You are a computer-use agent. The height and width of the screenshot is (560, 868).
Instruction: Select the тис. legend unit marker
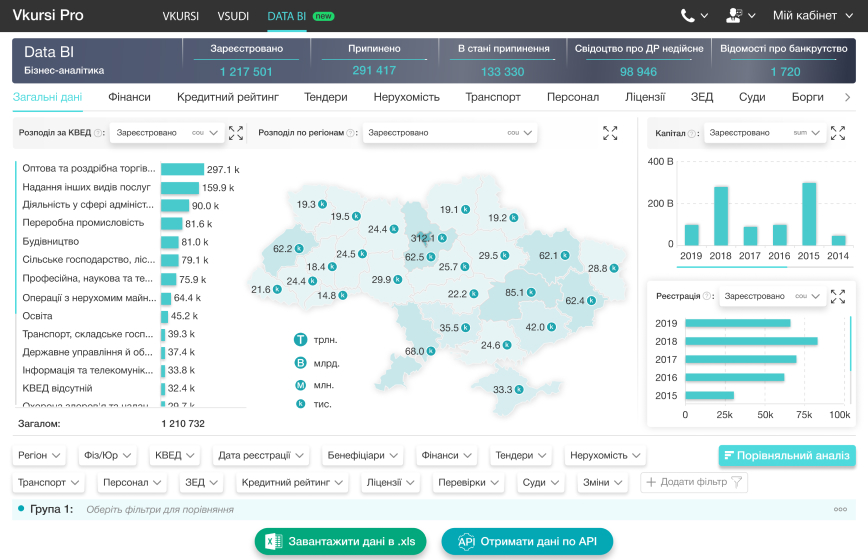click(x=301, y=404)
